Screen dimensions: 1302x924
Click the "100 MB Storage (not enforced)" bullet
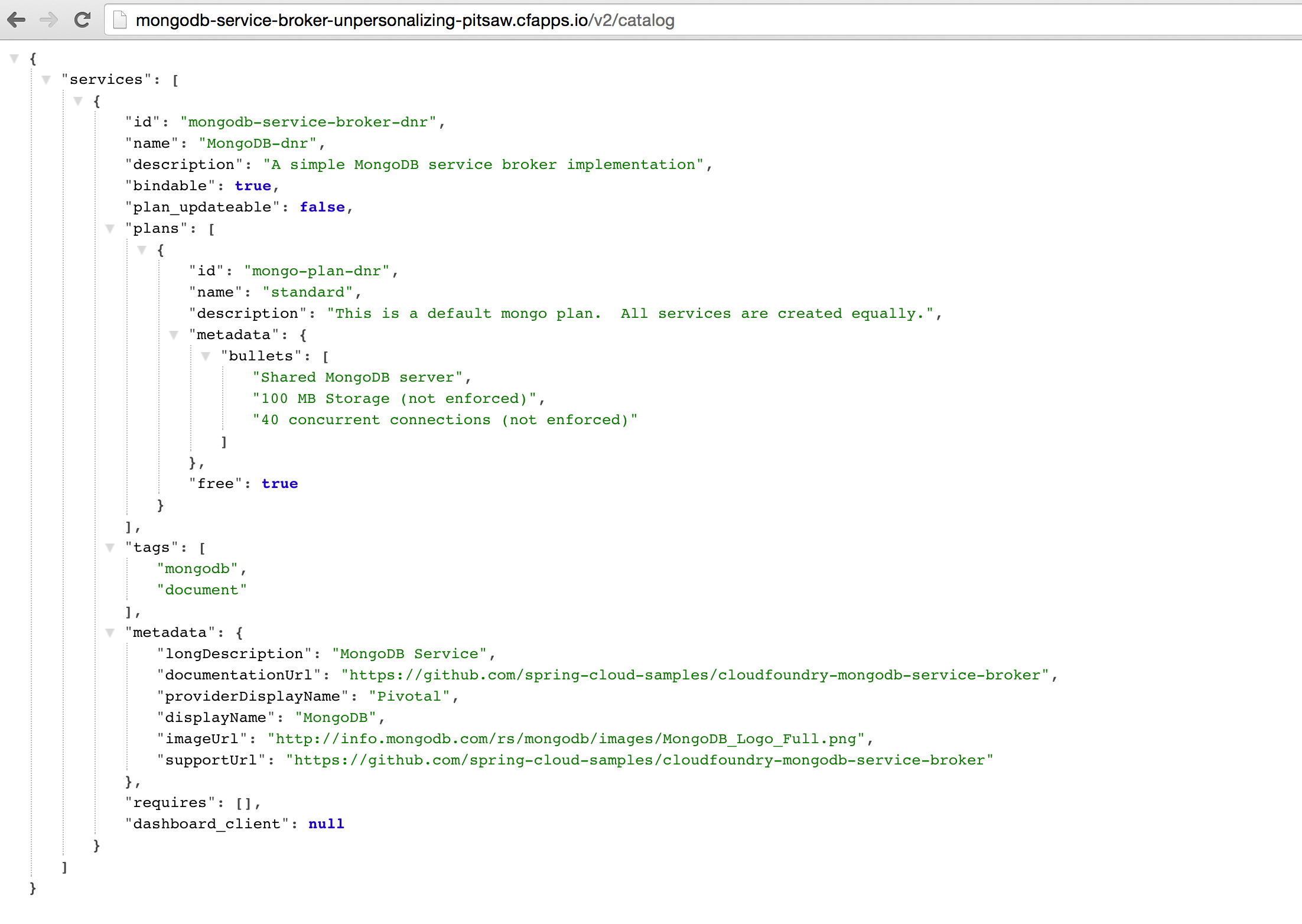click(x=395, y=399)
